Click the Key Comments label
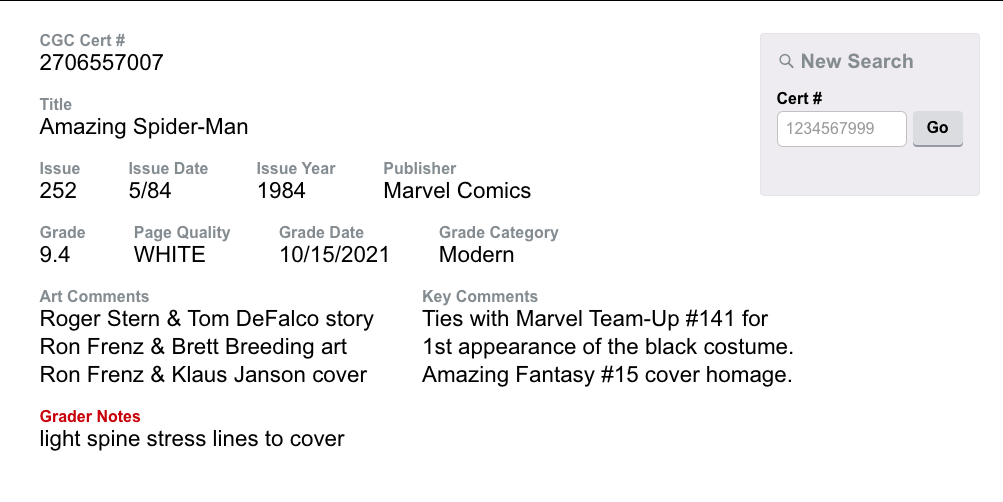Viewport: 1003px width, 502px height. coord(480,296)
